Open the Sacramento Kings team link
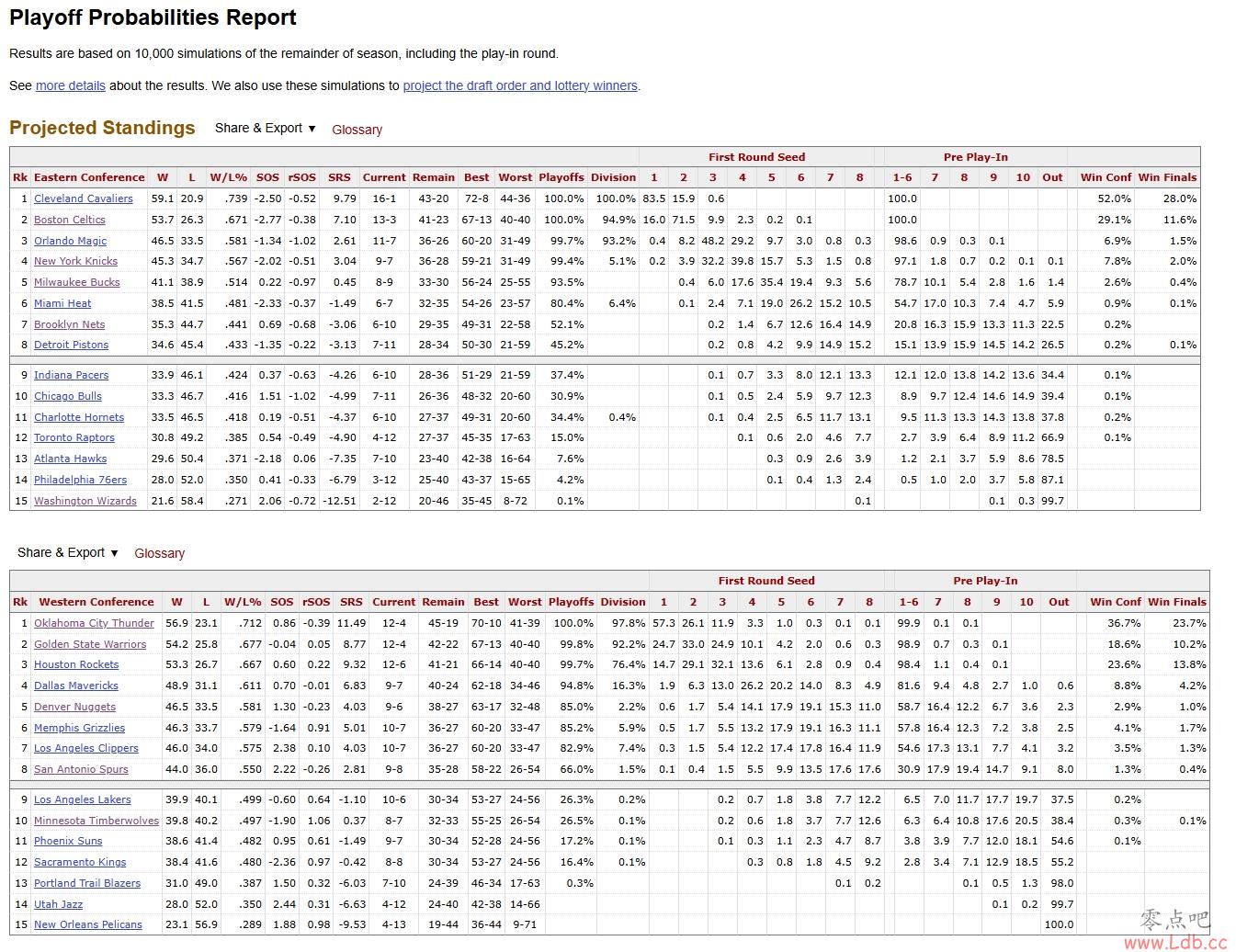 [x=81, y=862]
